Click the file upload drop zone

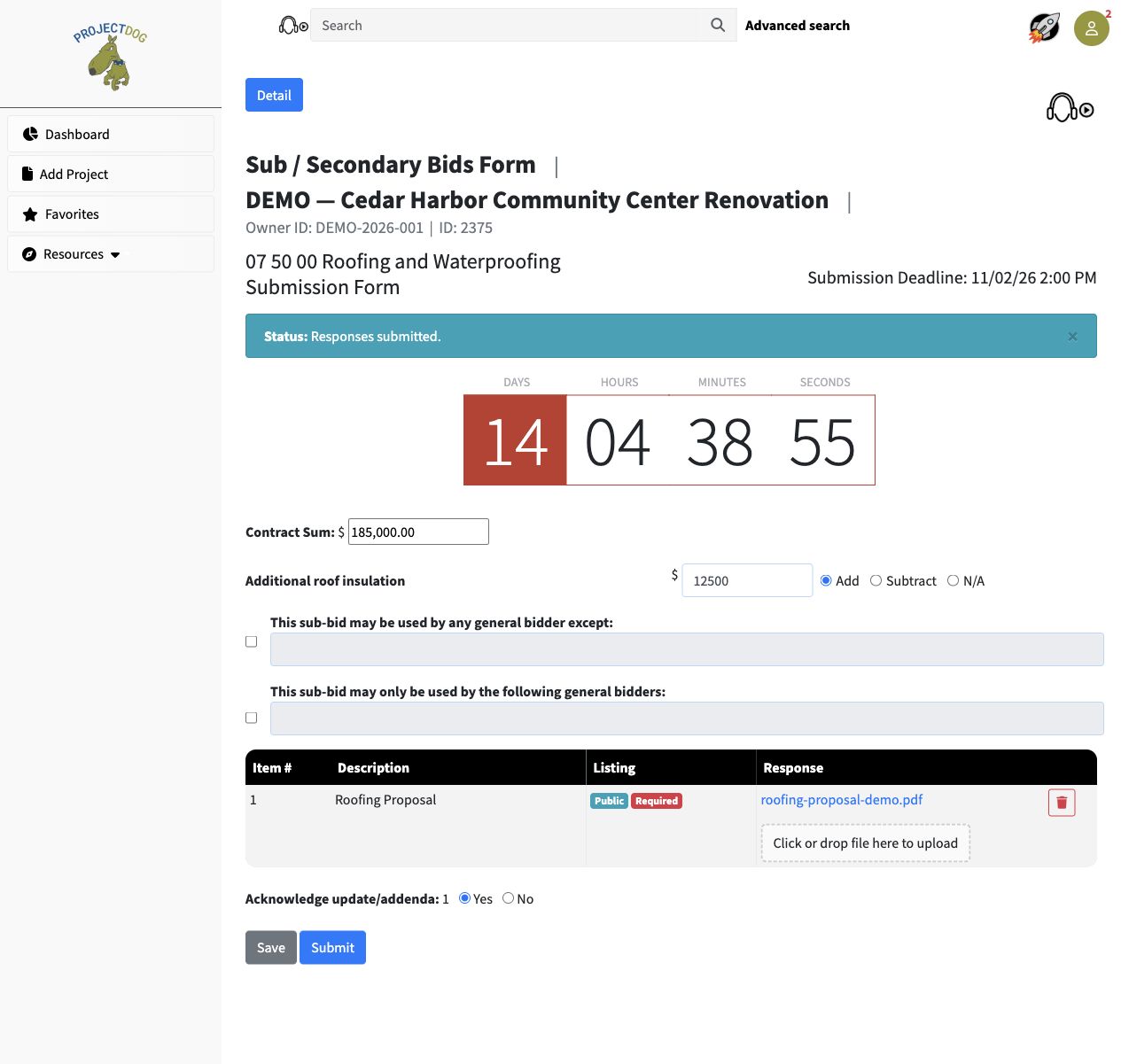point(866,843)
